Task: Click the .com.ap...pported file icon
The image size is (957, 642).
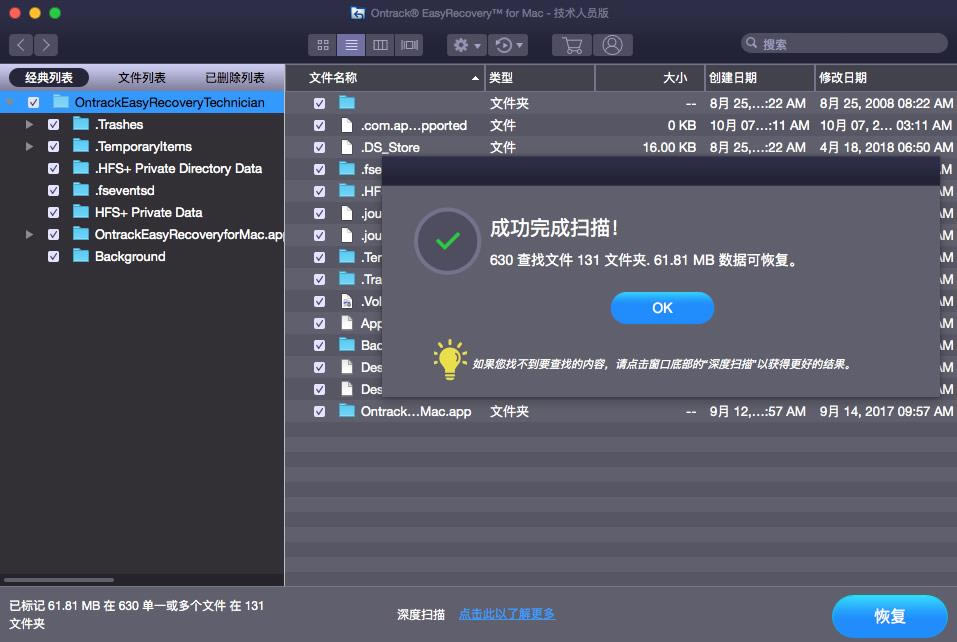Action: (x=347, y=125)
